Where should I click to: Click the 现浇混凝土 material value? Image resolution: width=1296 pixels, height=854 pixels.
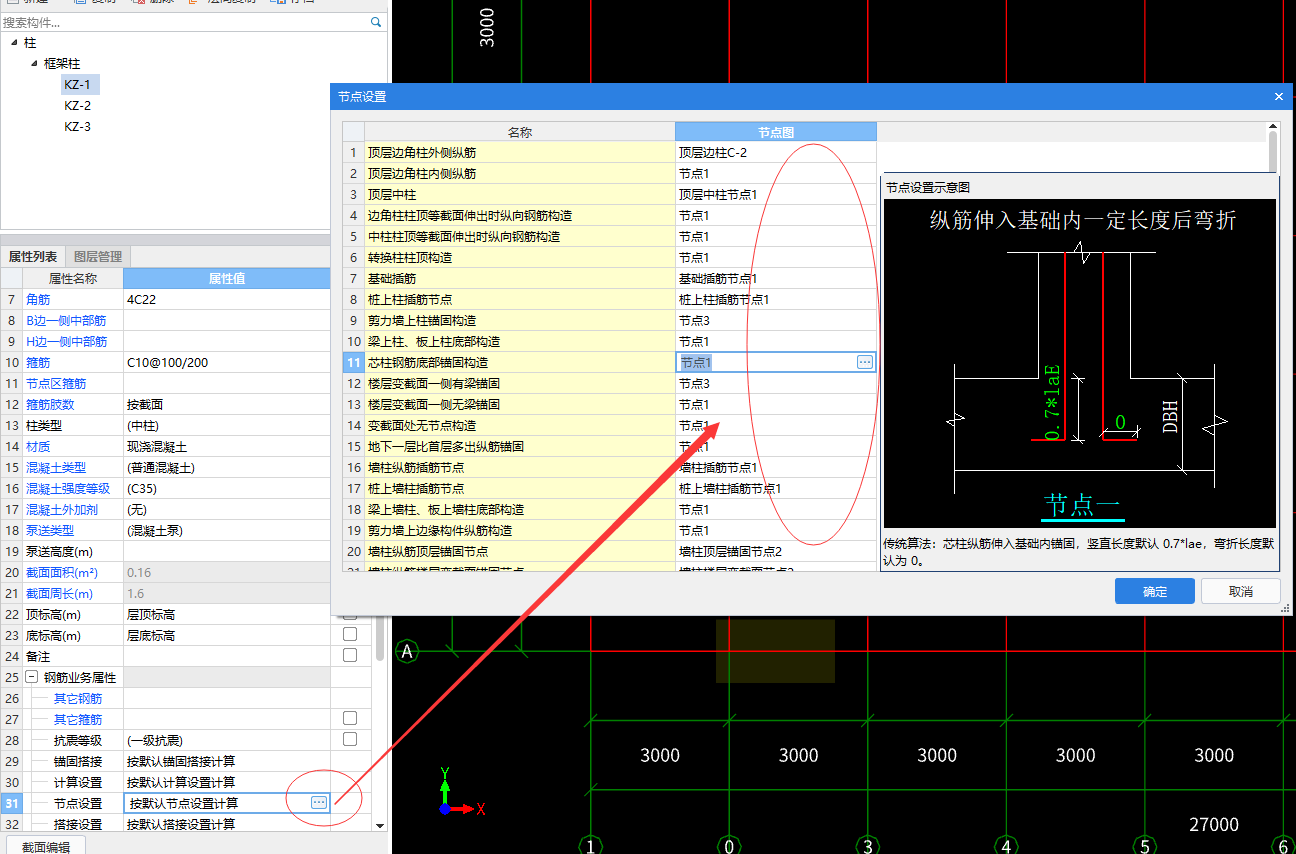pyautogui.click(x=156, y=446)
